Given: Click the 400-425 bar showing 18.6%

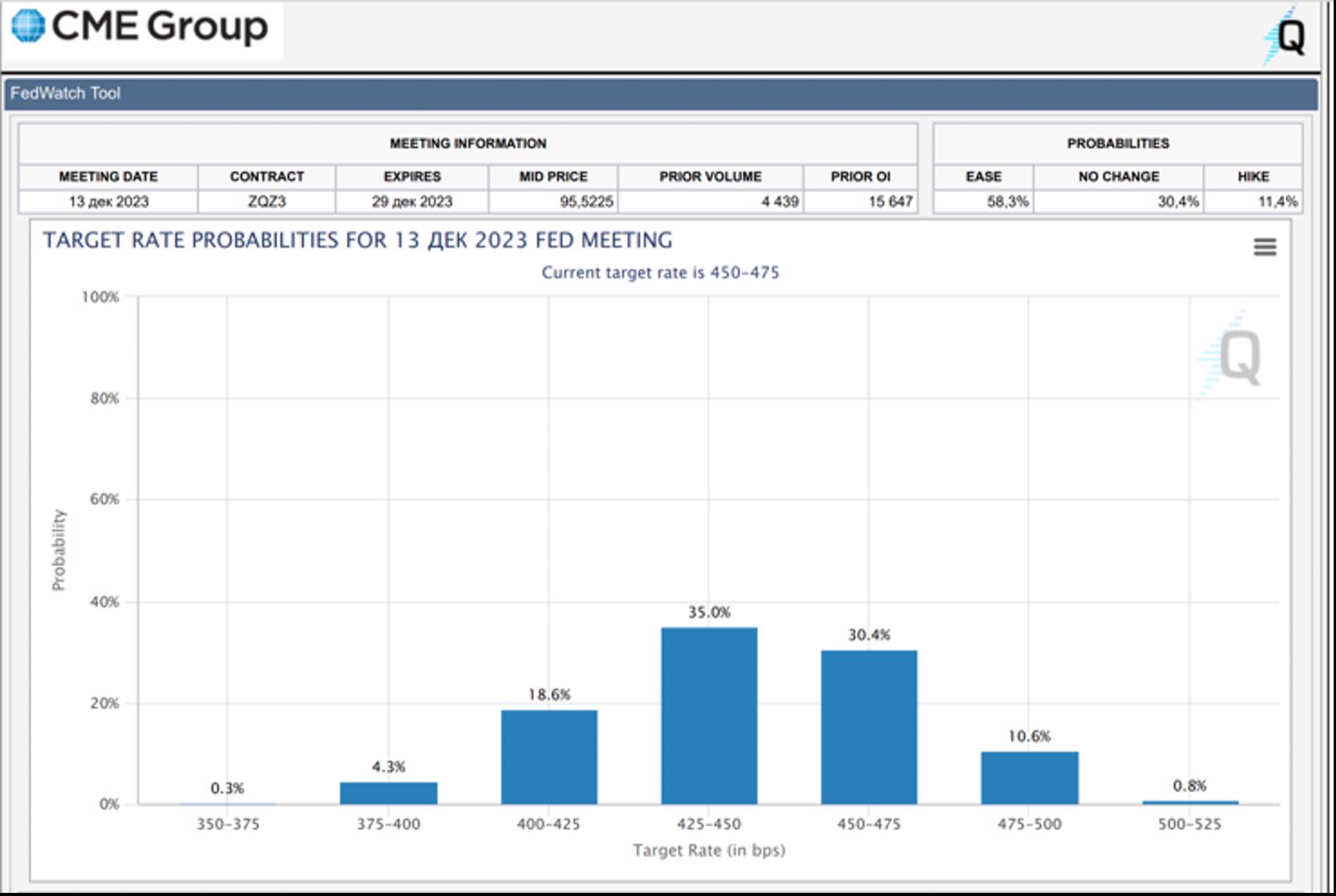Looking at the screenshot, I should (549, 756).
